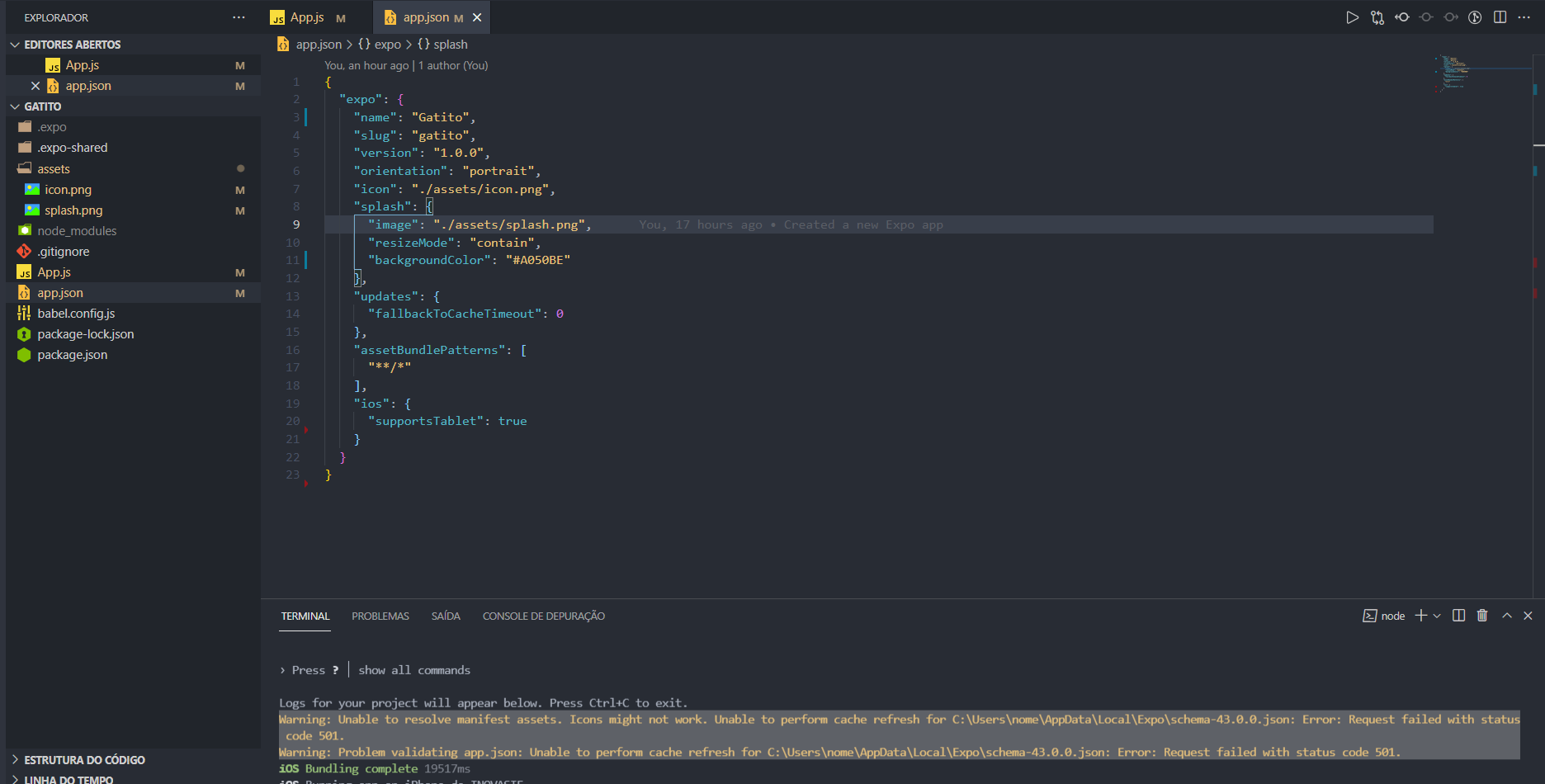Expand the .expo folder

[134, 127]
